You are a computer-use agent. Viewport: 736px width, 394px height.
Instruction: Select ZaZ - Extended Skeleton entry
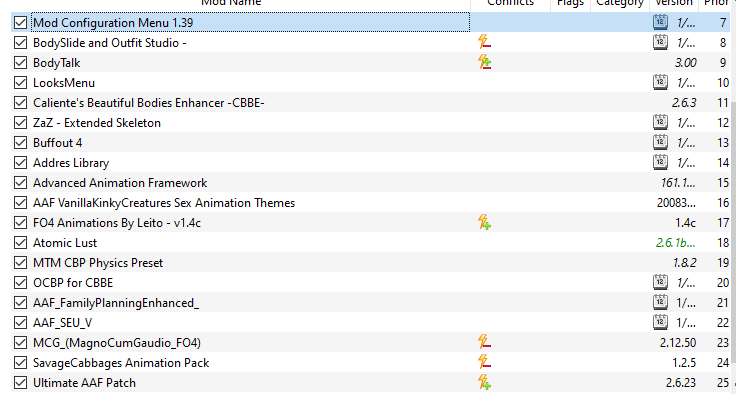tap(97, 123)
